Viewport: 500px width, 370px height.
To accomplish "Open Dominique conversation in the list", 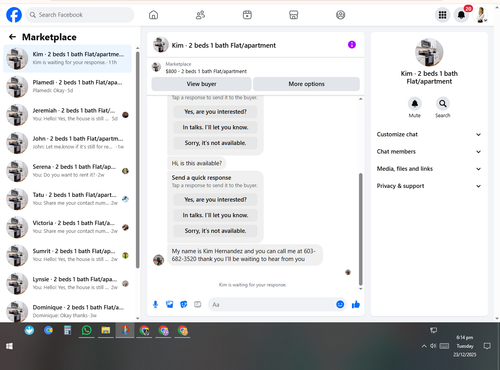I will (68, 311).
